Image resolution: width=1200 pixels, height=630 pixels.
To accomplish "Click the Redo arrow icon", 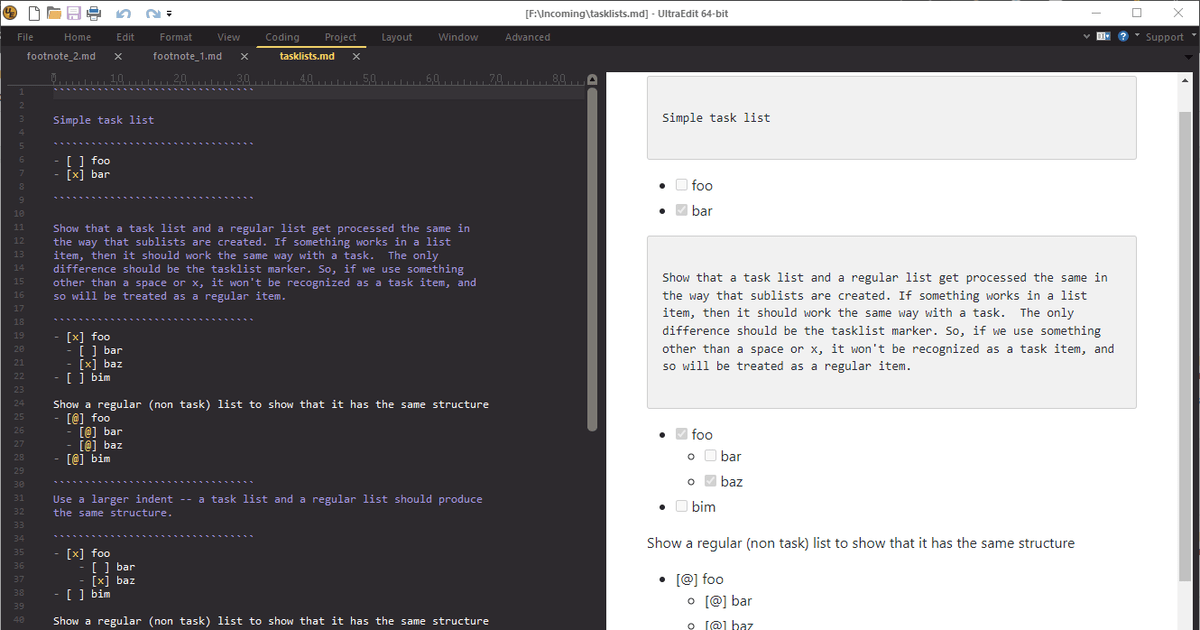I will (152, 13).
